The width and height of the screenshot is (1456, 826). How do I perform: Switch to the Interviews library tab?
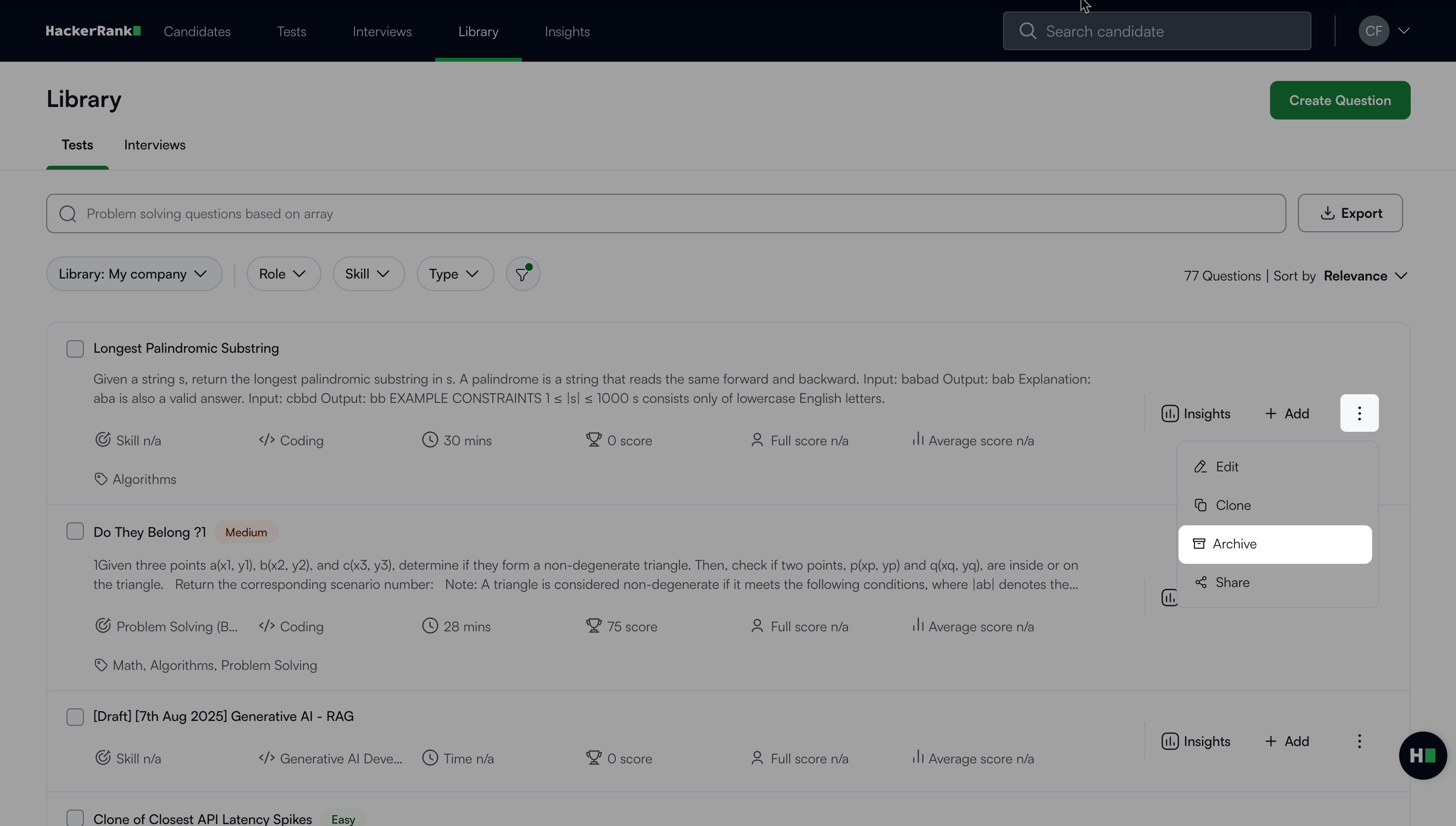pyautogui.click(x=154, y=145)
